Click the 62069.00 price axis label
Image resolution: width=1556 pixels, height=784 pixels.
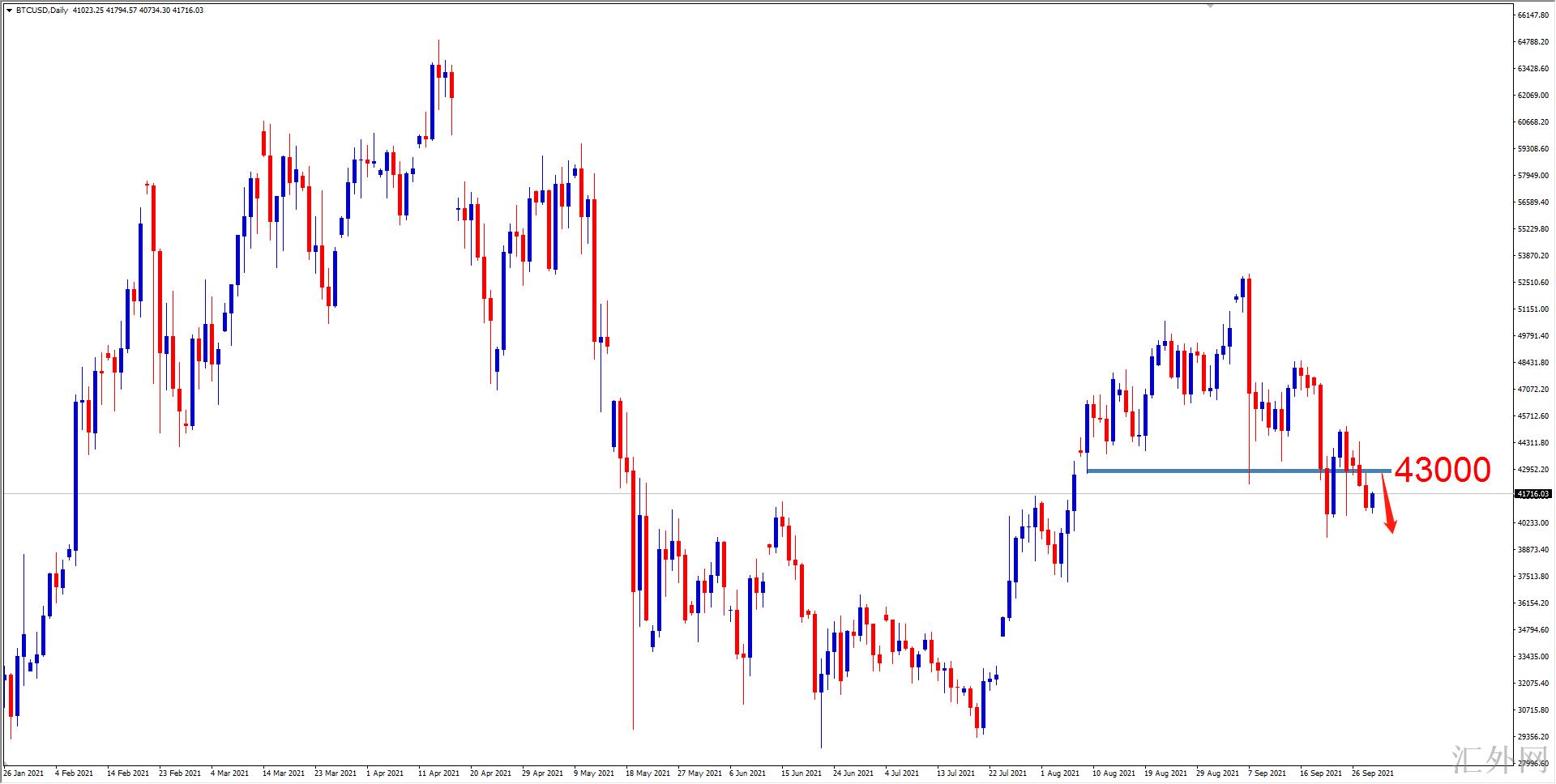[x=1533, y=96]
